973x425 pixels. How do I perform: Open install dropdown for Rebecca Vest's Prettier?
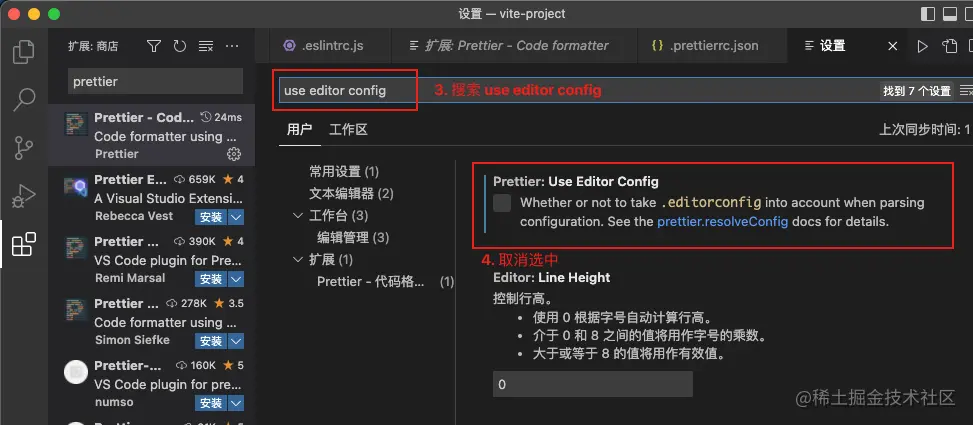coord(236,217)
